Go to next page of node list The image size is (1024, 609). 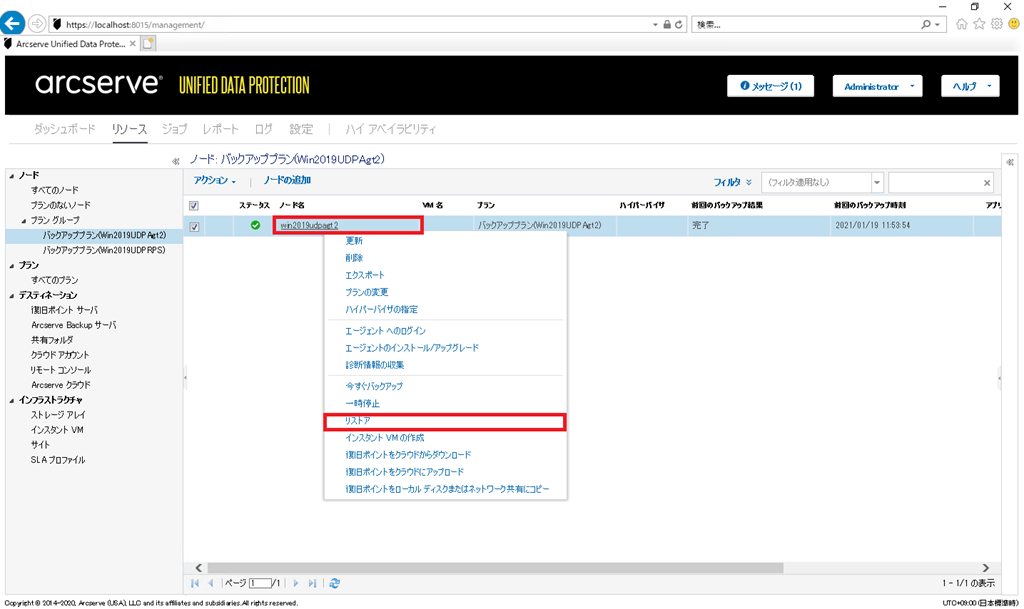click(x=296, y=583)
